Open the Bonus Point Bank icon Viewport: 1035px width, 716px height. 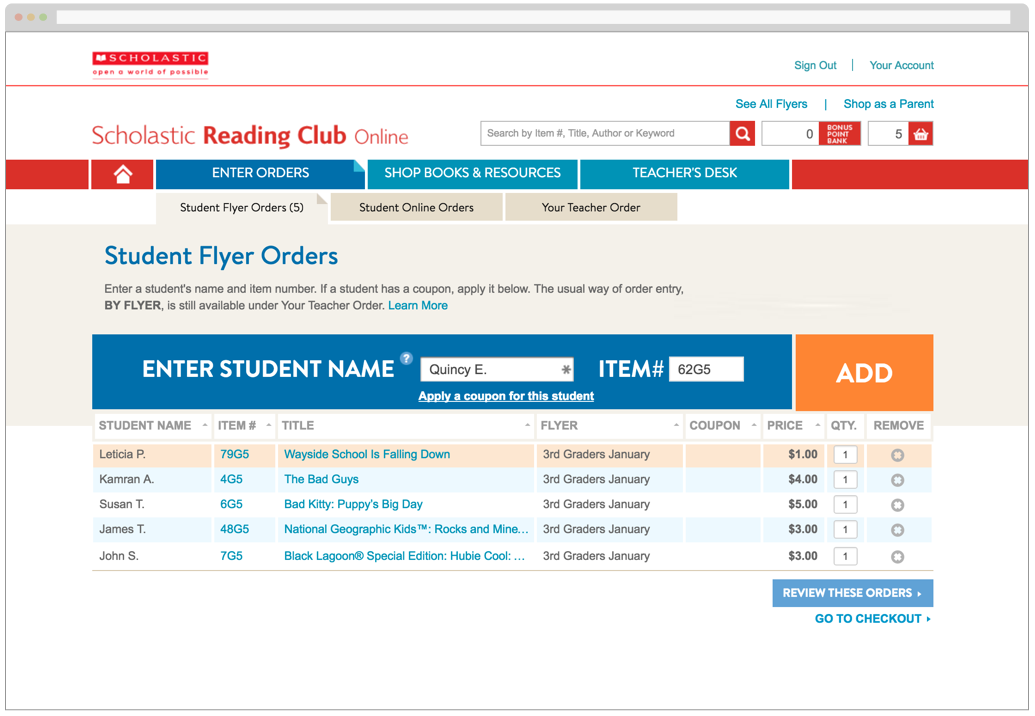(839, 134)
